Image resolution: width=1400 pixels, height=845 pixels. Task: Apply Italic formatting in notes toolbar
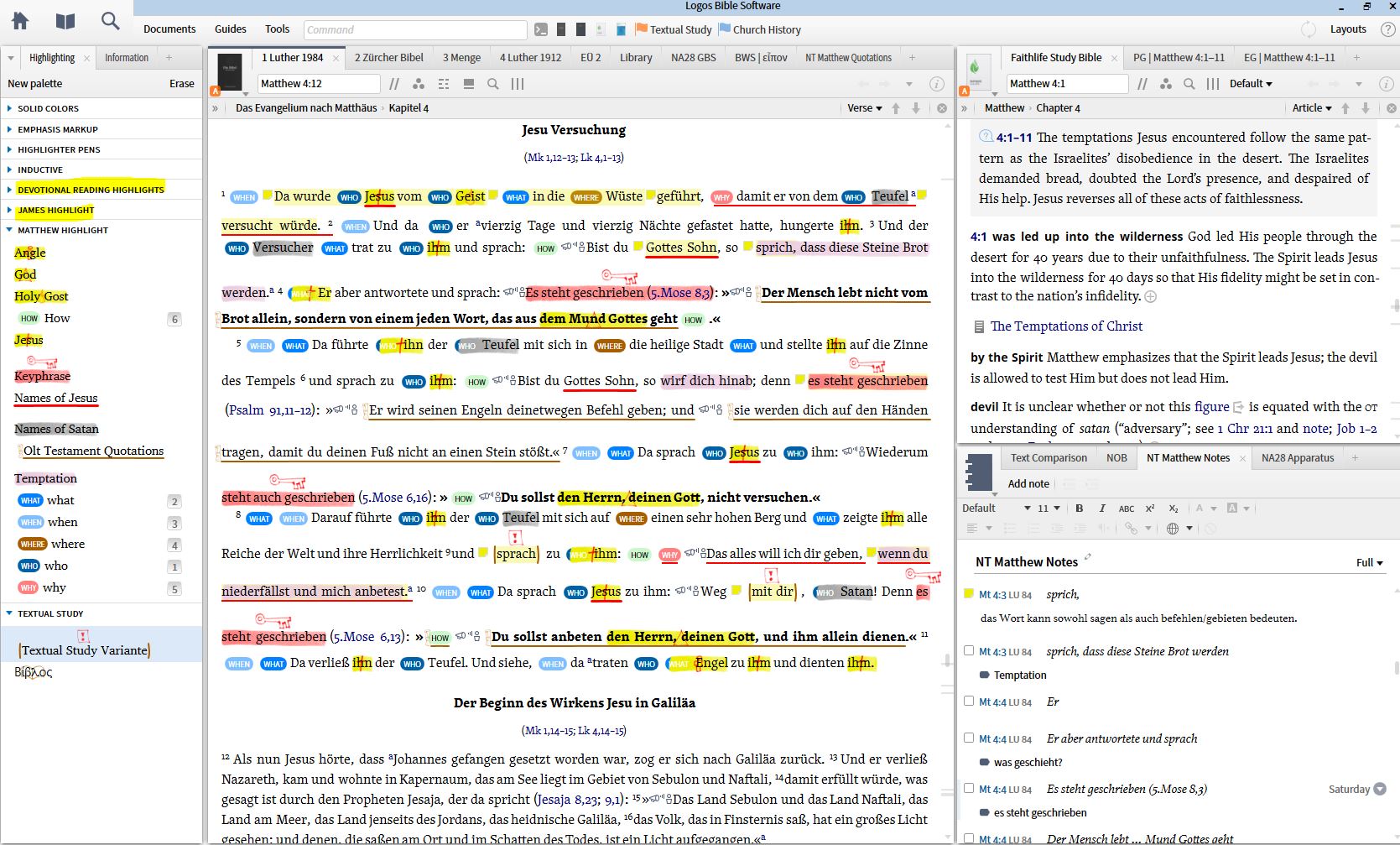tap(1101, 509)
